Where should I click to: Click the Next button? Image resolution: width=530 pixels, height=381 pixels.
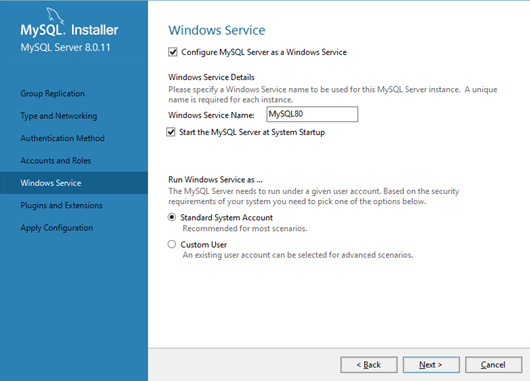431,364
